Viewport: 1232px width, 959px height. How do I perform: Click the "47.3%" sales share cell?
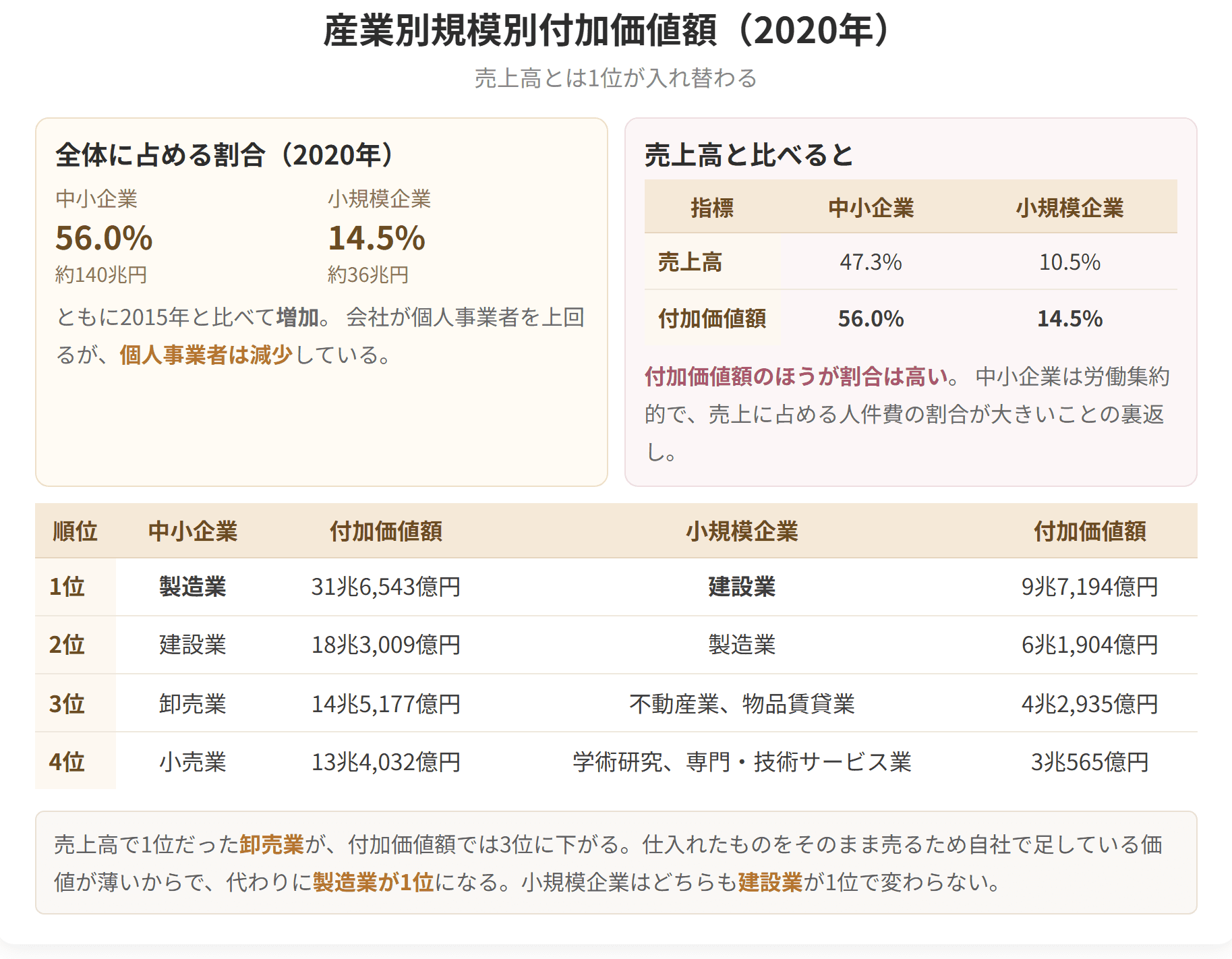[871, 262]
